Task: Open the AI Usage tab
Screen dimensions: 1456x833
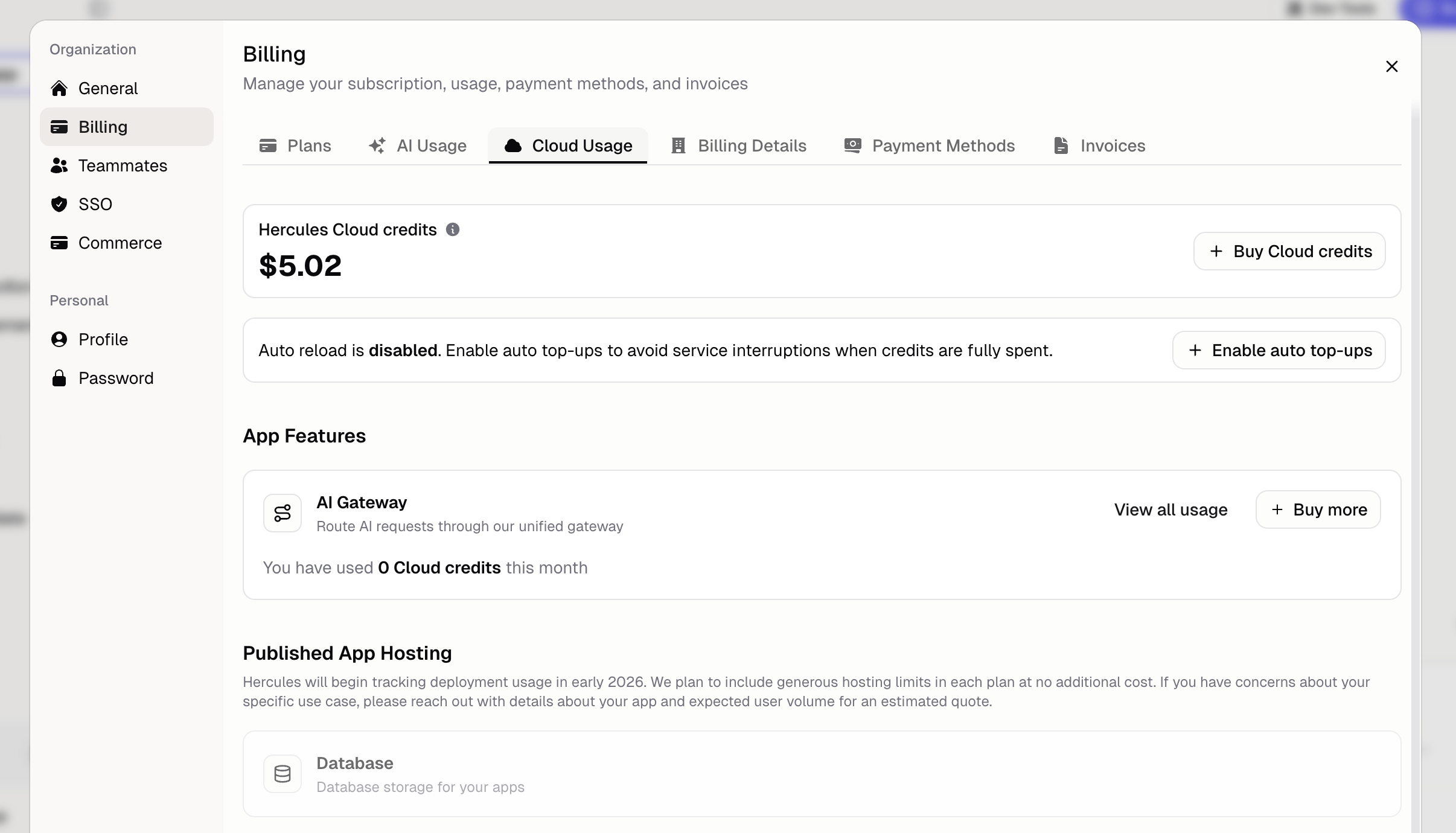Action: (418, 145)
